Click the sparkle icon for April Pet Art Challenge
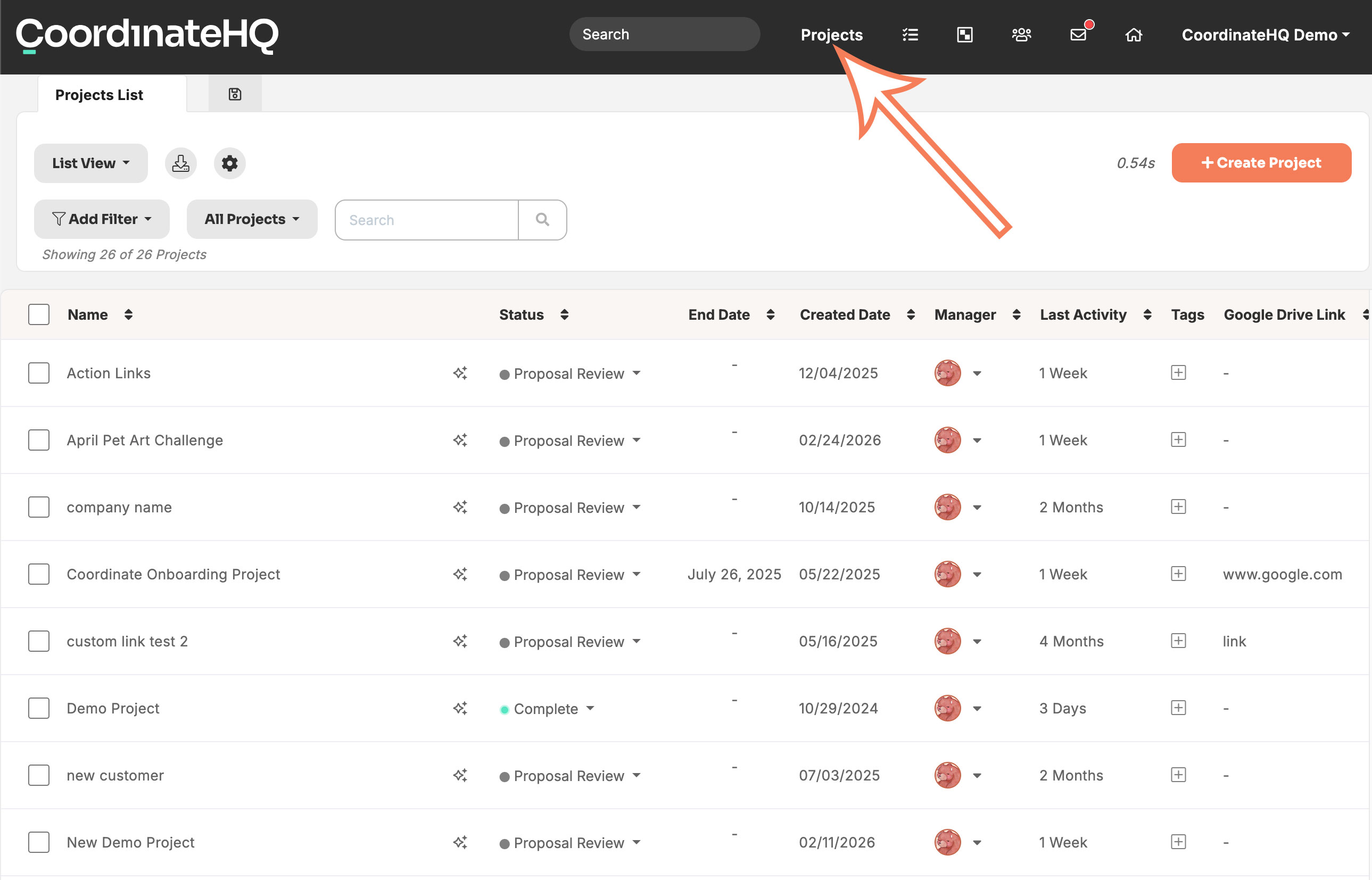Image resolution: width=1372 pixels, height=880 pixels. tap(460, 440)
